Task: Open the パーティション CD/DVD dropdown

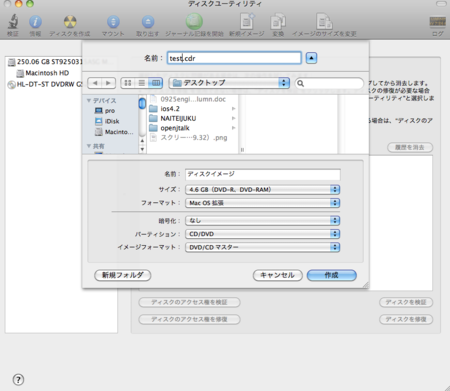Action: (263, 234)
